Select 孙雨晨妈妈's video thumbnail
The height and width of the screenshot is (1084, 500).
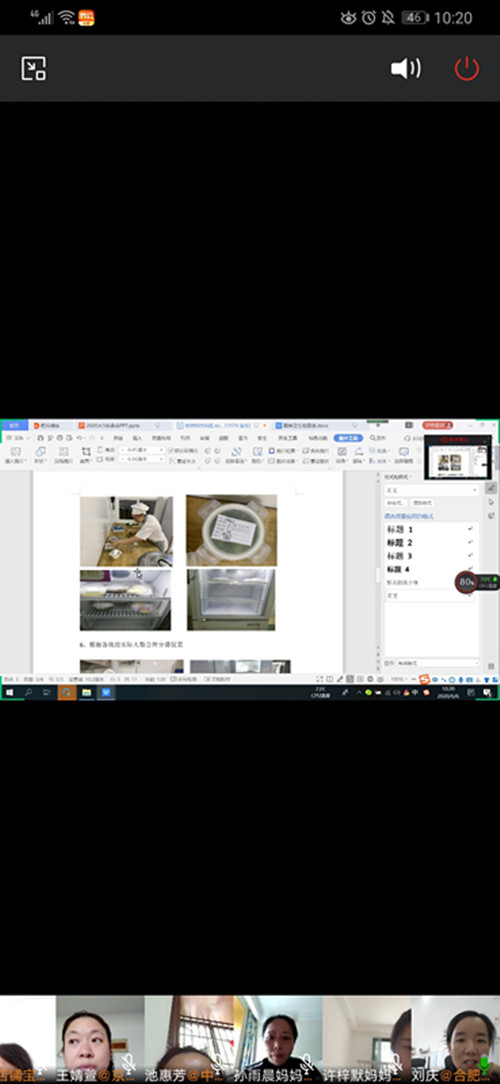tap(277, 1039)
